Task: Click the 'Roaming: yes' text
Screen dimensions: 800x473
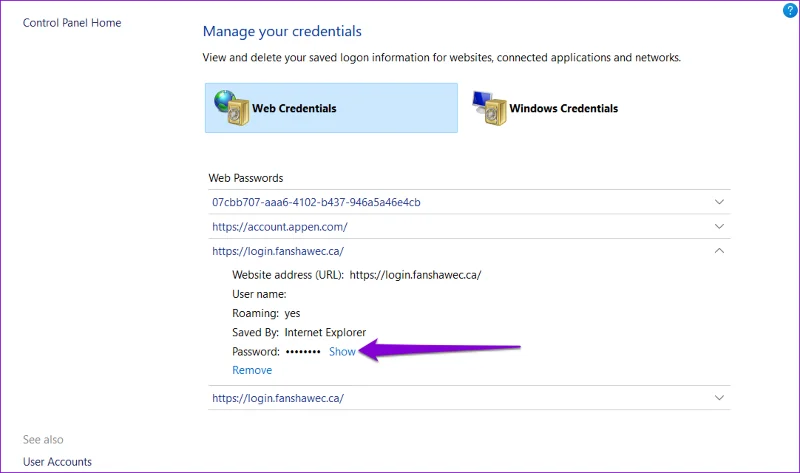Action: (266, 313)
